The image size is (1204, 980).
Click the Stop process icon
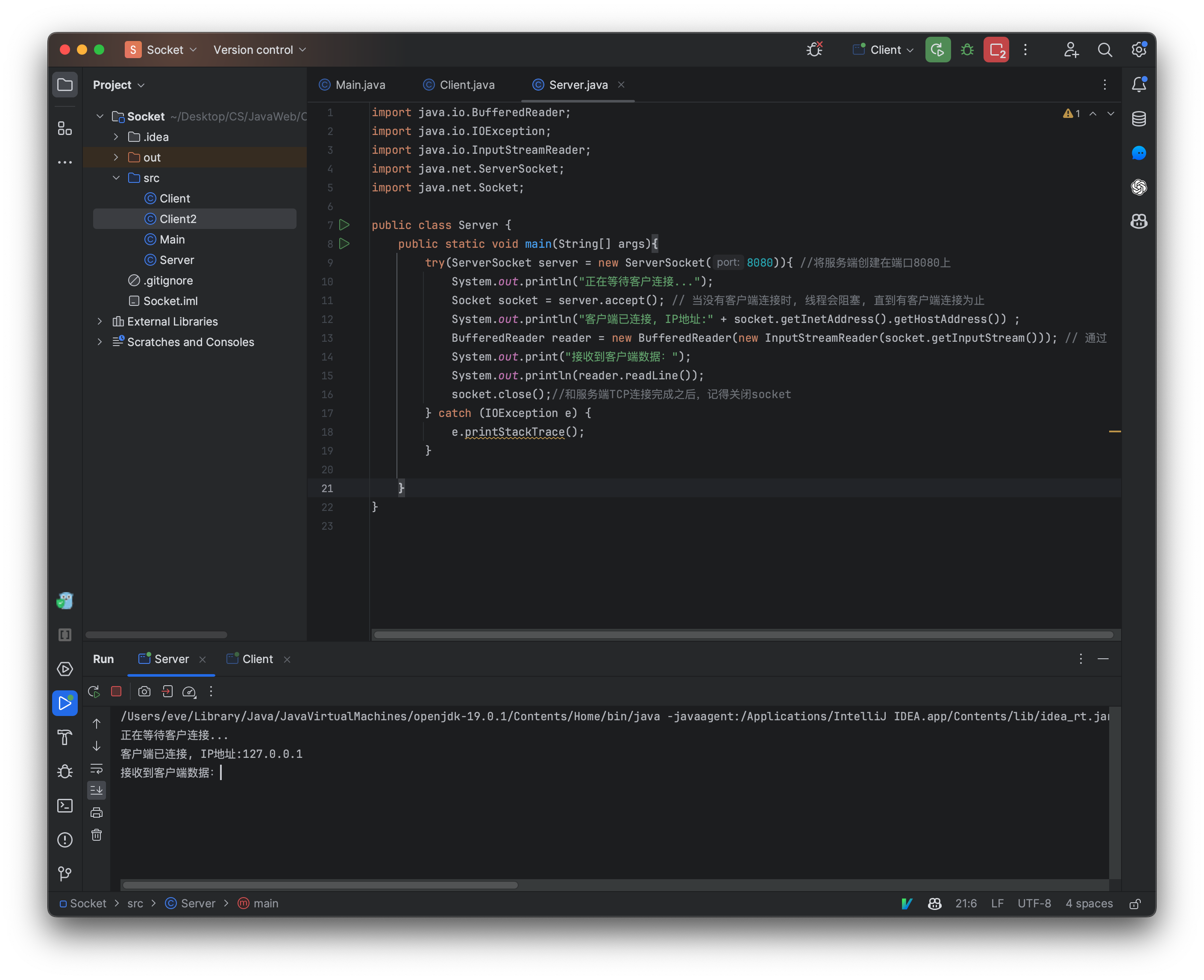(114, 691)
